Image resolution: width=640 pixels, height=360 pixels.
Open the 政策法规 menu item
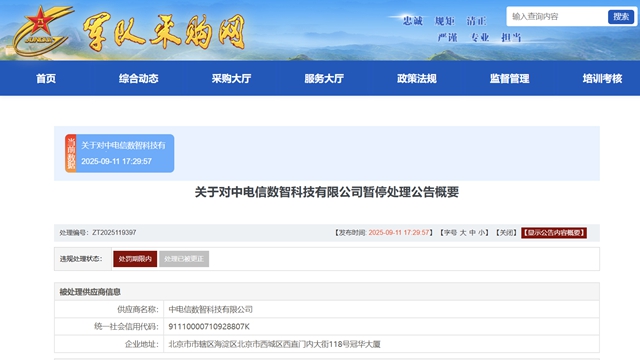[417, 78]
